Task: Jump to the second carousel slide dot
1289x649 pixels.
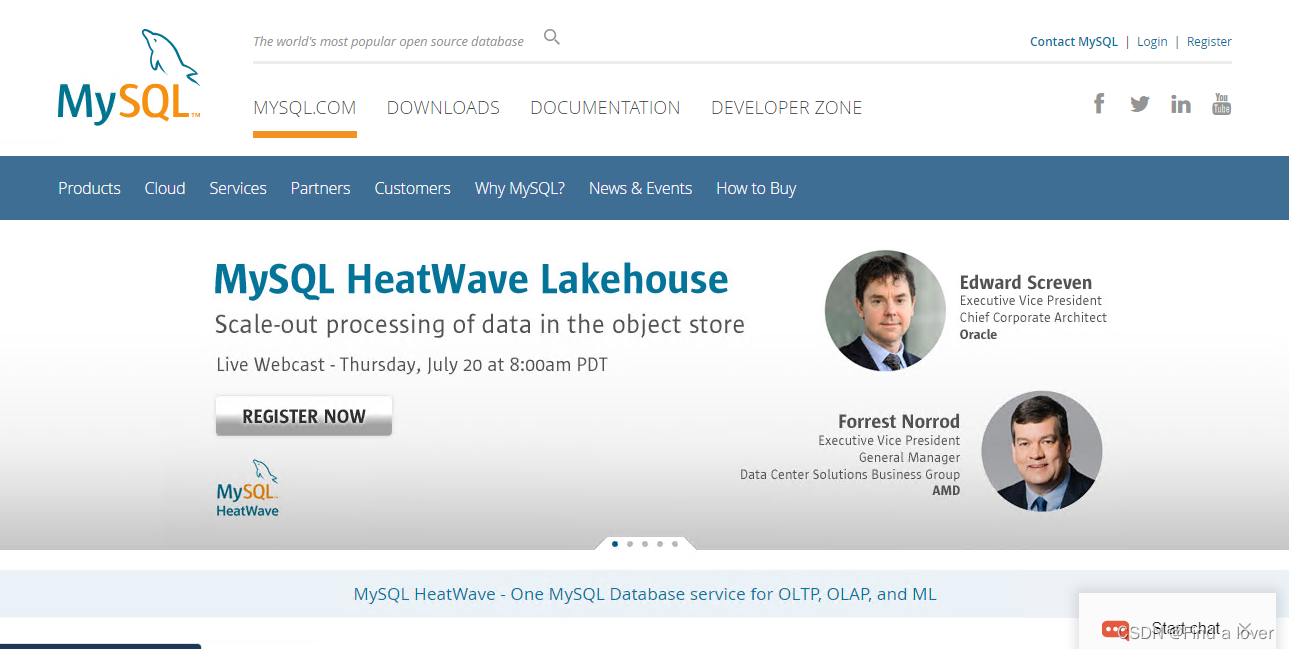Action: (630, 544)
